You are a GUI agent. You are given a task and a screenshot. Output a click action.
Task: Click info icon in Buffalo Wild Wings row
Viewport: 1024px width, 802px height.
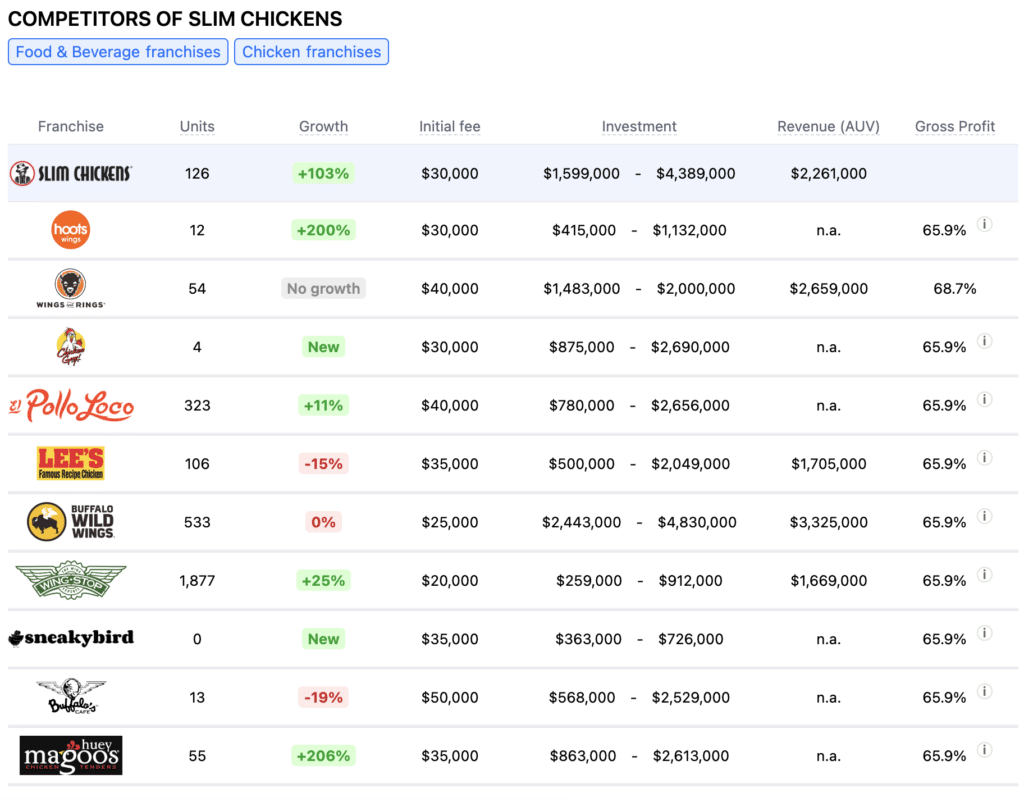tap(985, 516)
